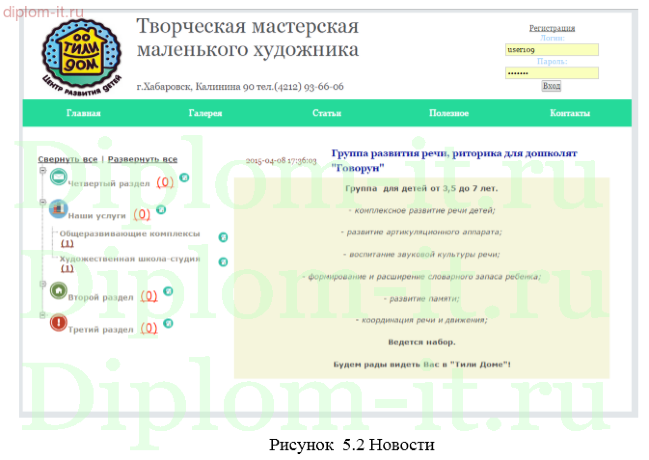The width and height of the screenshot is (649, 460).
Task: Click teal icon beside Художественная школа-студия
Action: tap(223, 262)
